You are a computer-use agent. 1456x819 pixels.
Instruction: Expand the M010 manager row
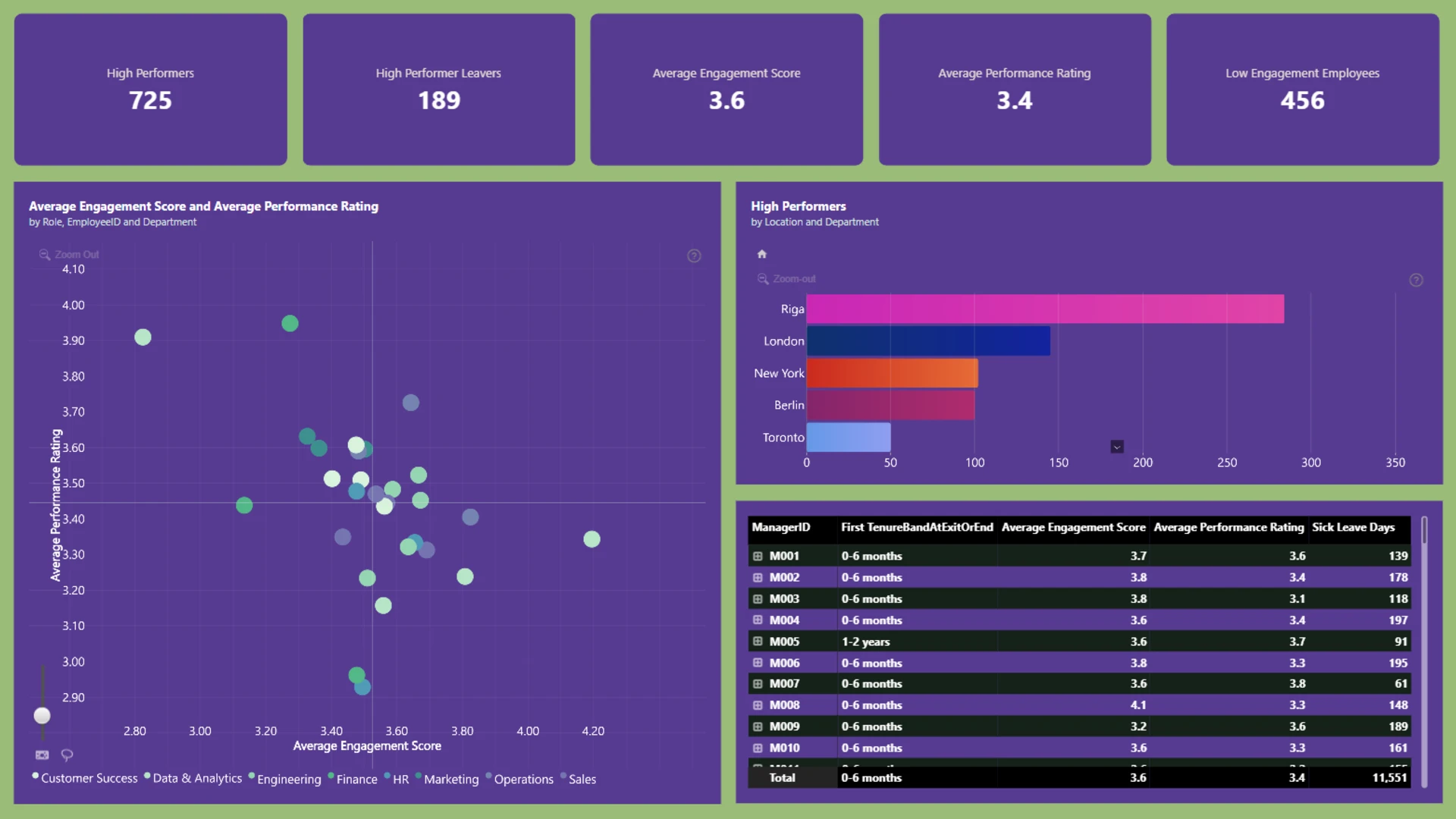click(x=758, y=748)
